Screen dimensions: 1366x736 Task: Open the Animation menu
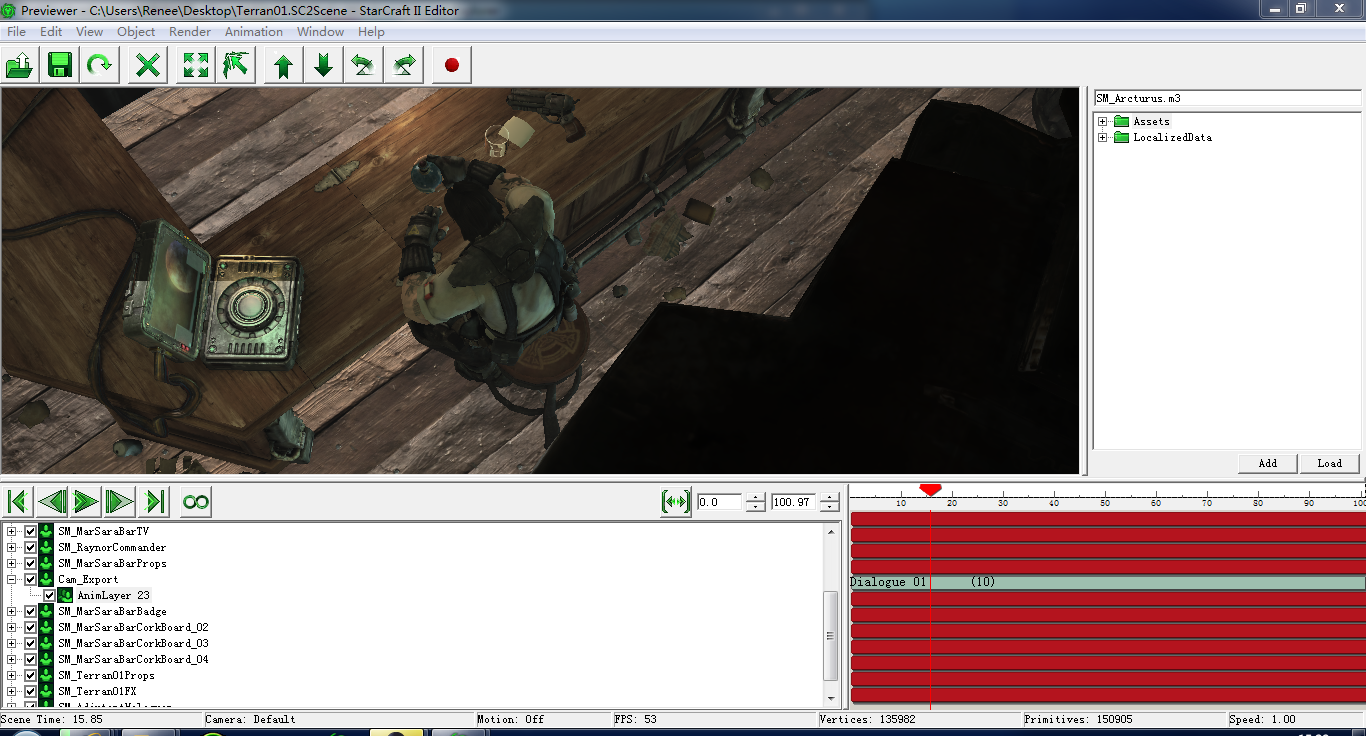click(x=254, y=32)
